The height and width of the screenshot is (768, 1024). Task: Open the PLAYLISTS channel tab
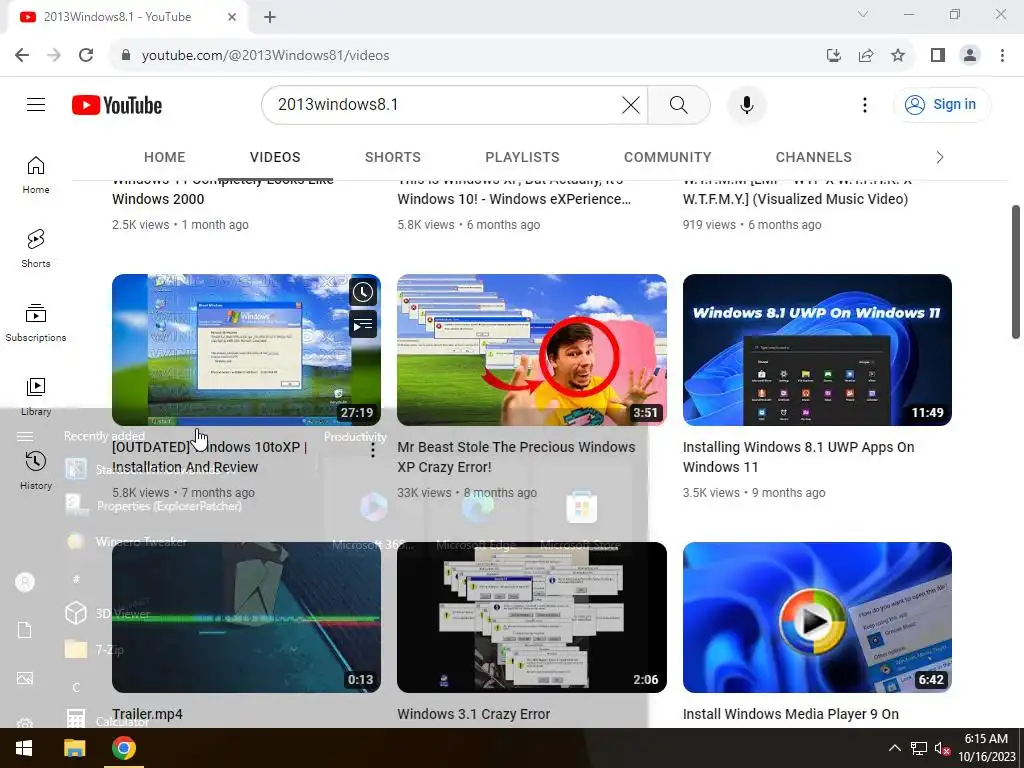[x=522, y=157]
